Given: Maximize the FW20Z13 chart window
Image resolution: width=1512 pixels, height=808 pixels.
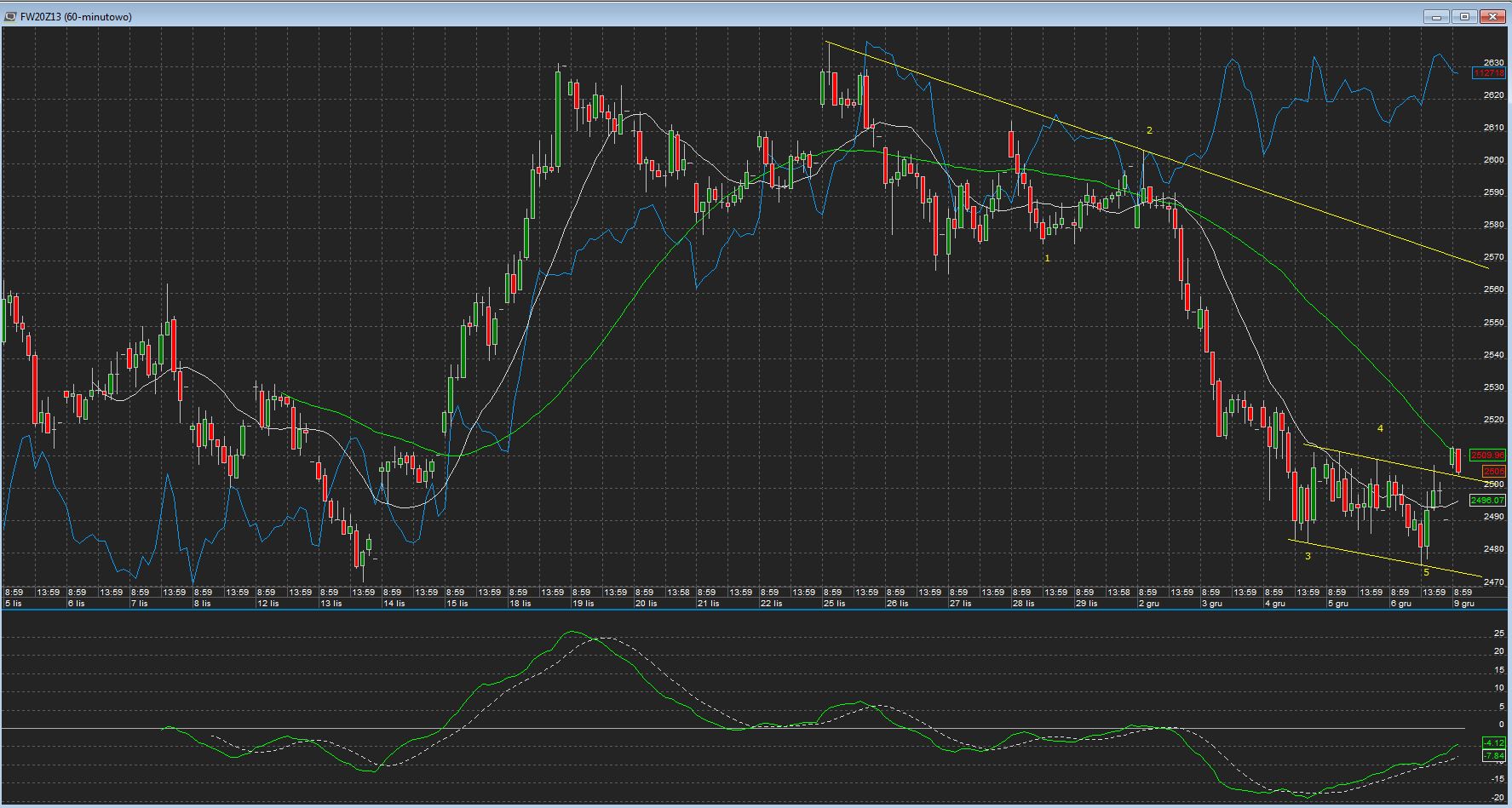Looking at the screenshot, I should point(1464,16).
